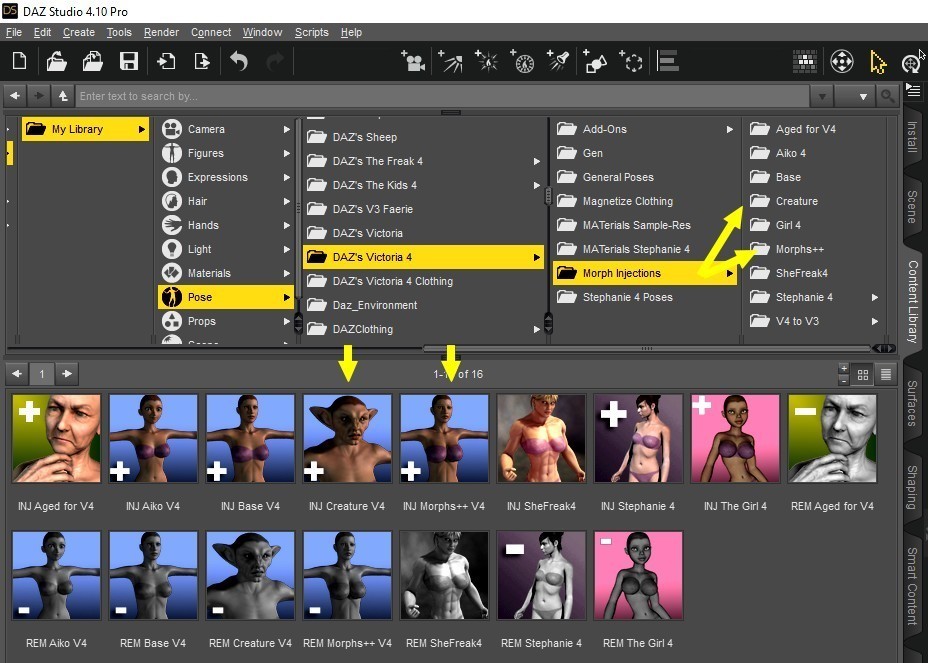Open the Window menu

coord(263,33)
